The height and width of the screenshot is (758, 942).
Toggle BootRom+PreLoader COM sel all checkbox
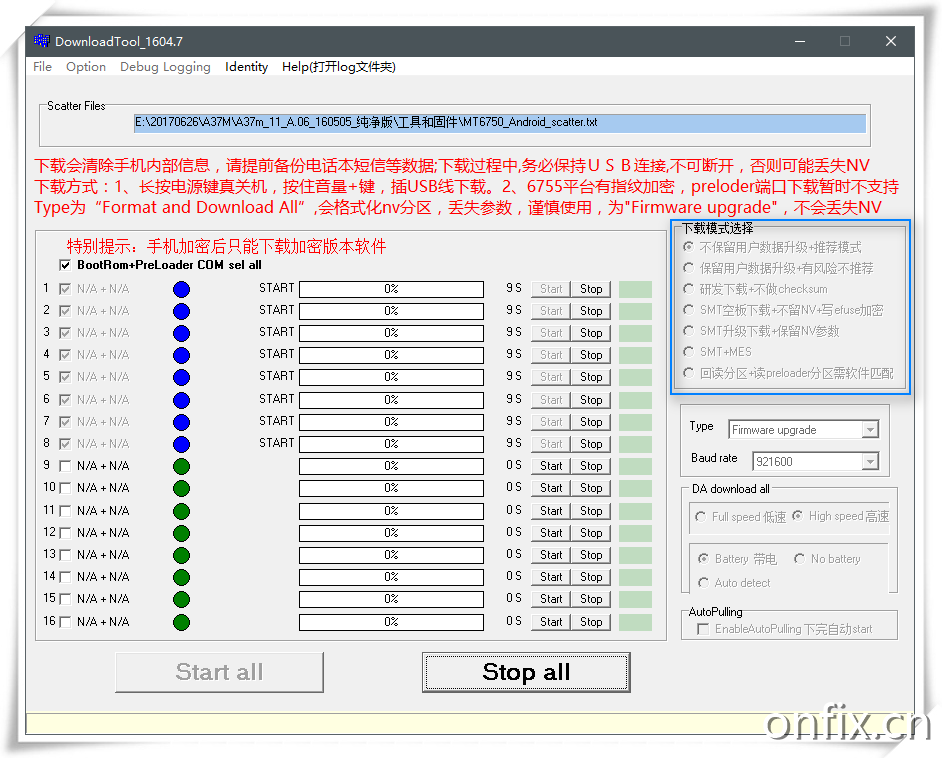pos(65,266)
